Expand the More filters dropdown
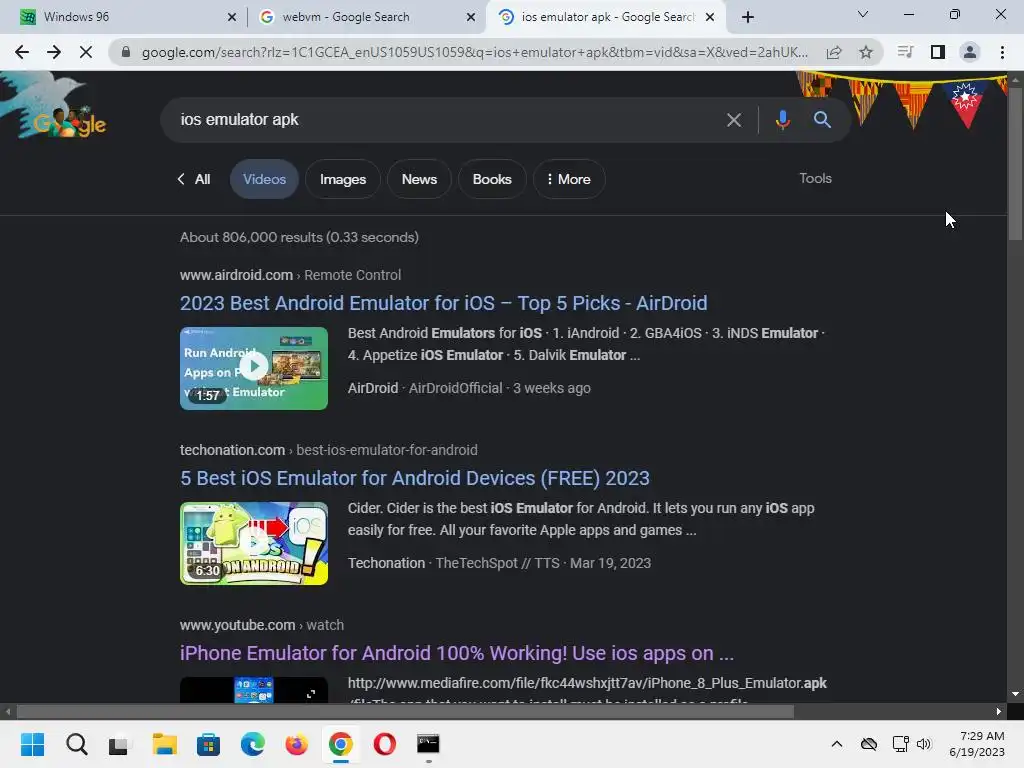Viewport: 1024px width, 768px height. pos(569,180)
